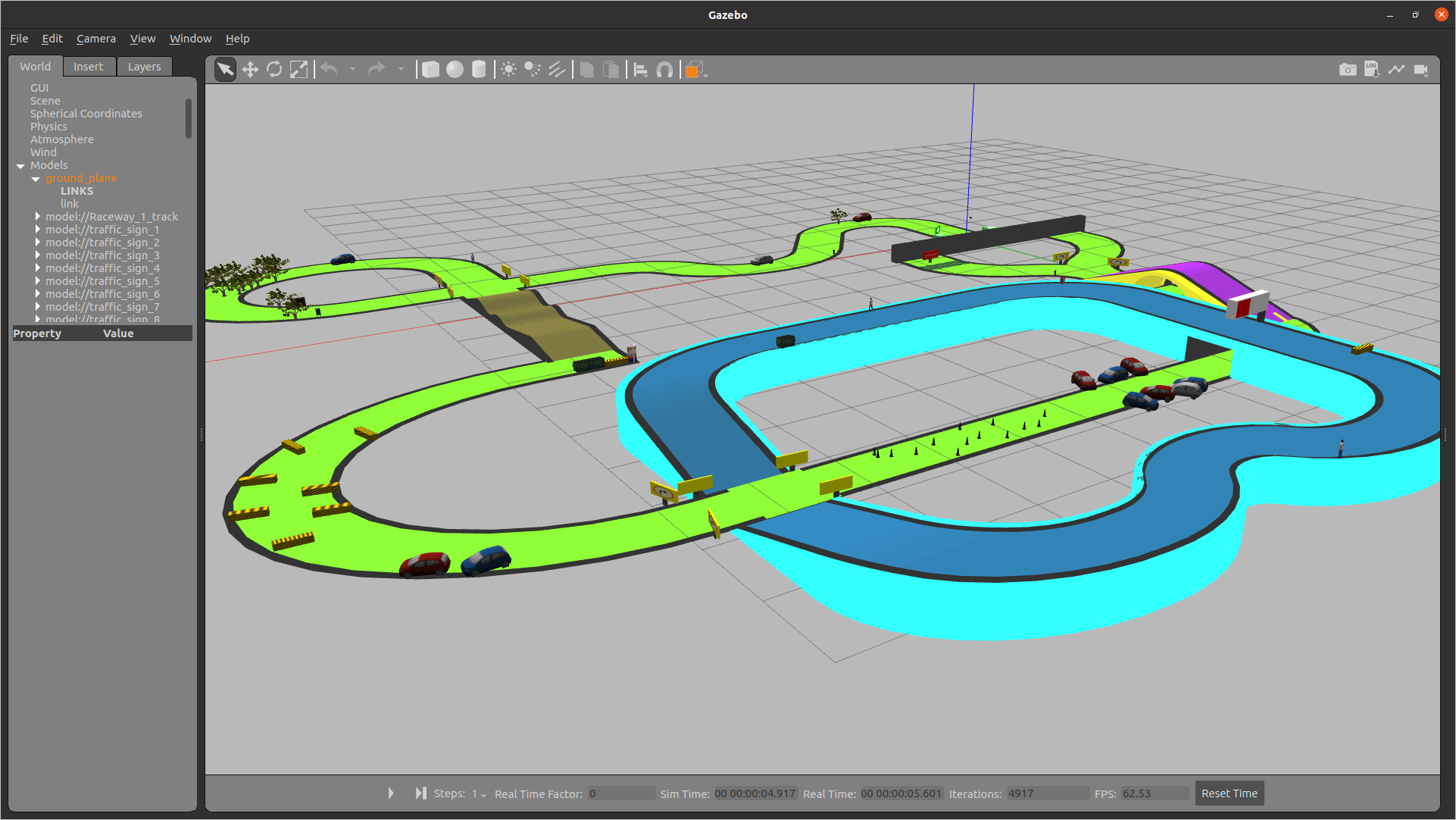This screenshot has width=1456, height=820.
Task: Select Physics in the world tree
Action: pyautogui.click(x=48, y=127)
